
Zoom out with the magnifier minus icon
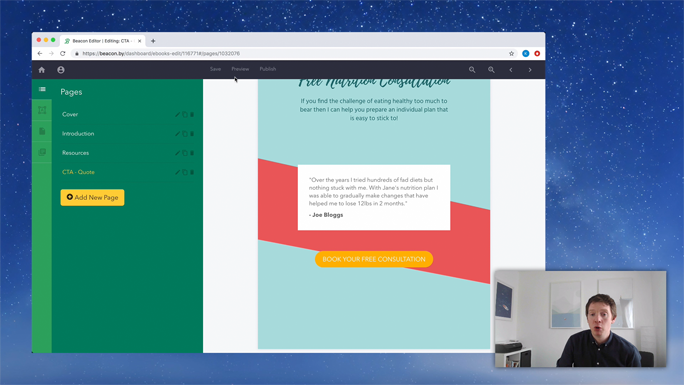(472, 70)
